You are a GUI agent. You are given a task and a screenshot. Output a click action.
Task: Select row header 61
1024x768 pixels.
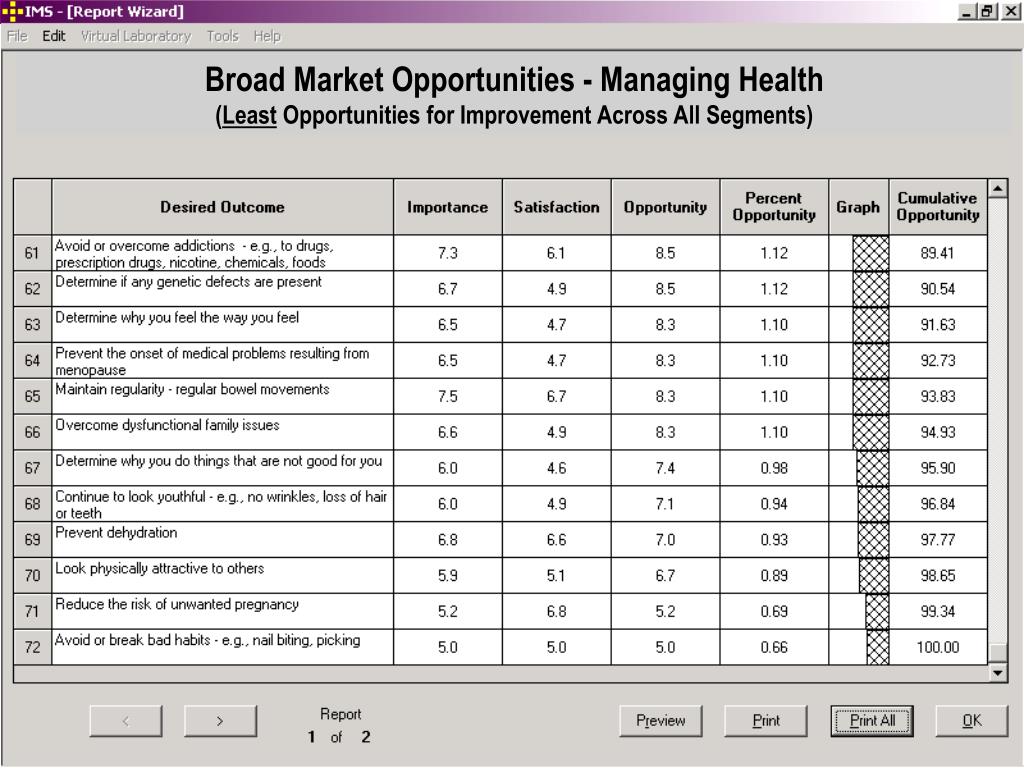pyautogui.click(x=33, y=253)
